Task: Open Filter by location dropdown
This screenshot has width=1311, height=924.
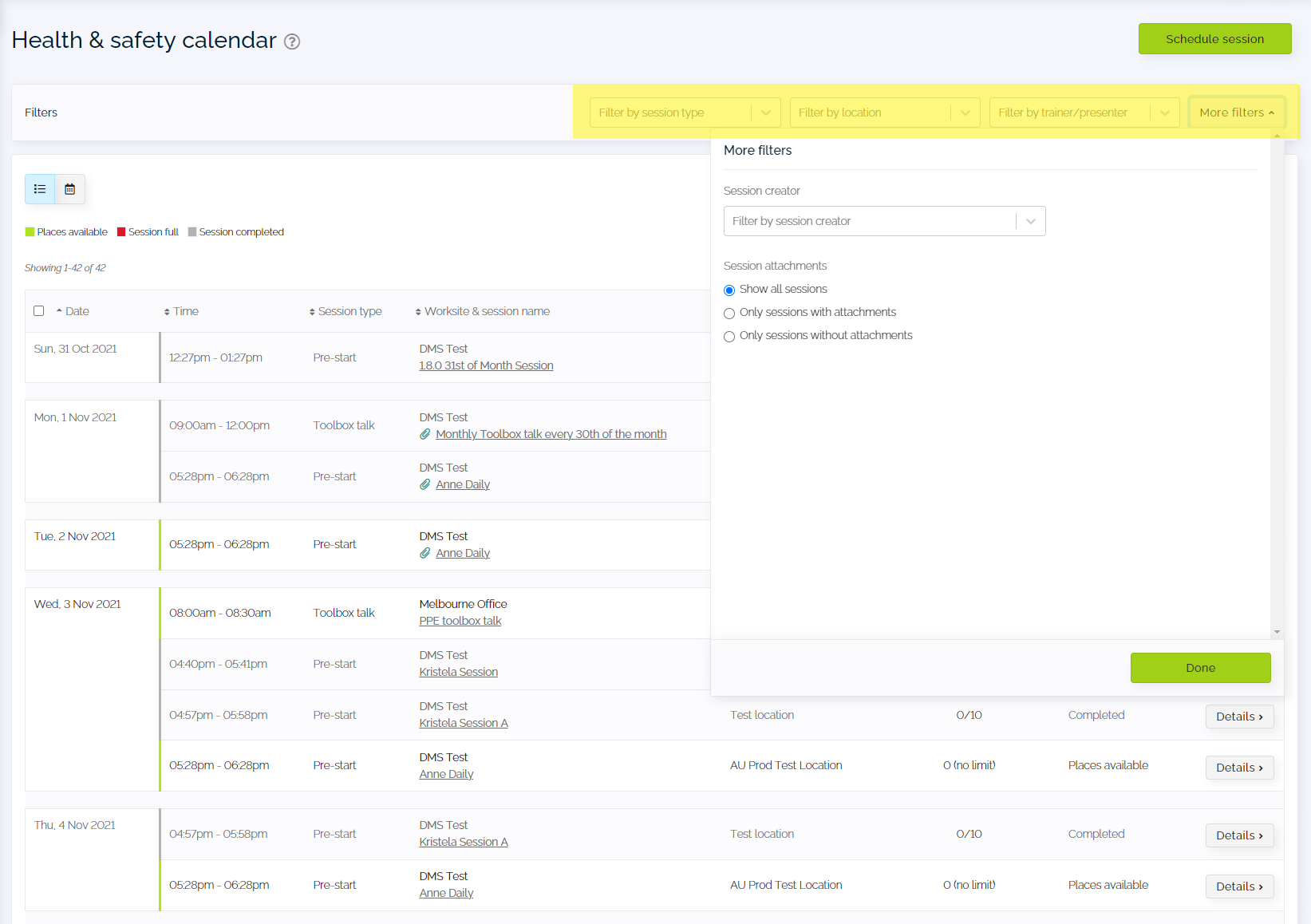Action: [884, 113]
